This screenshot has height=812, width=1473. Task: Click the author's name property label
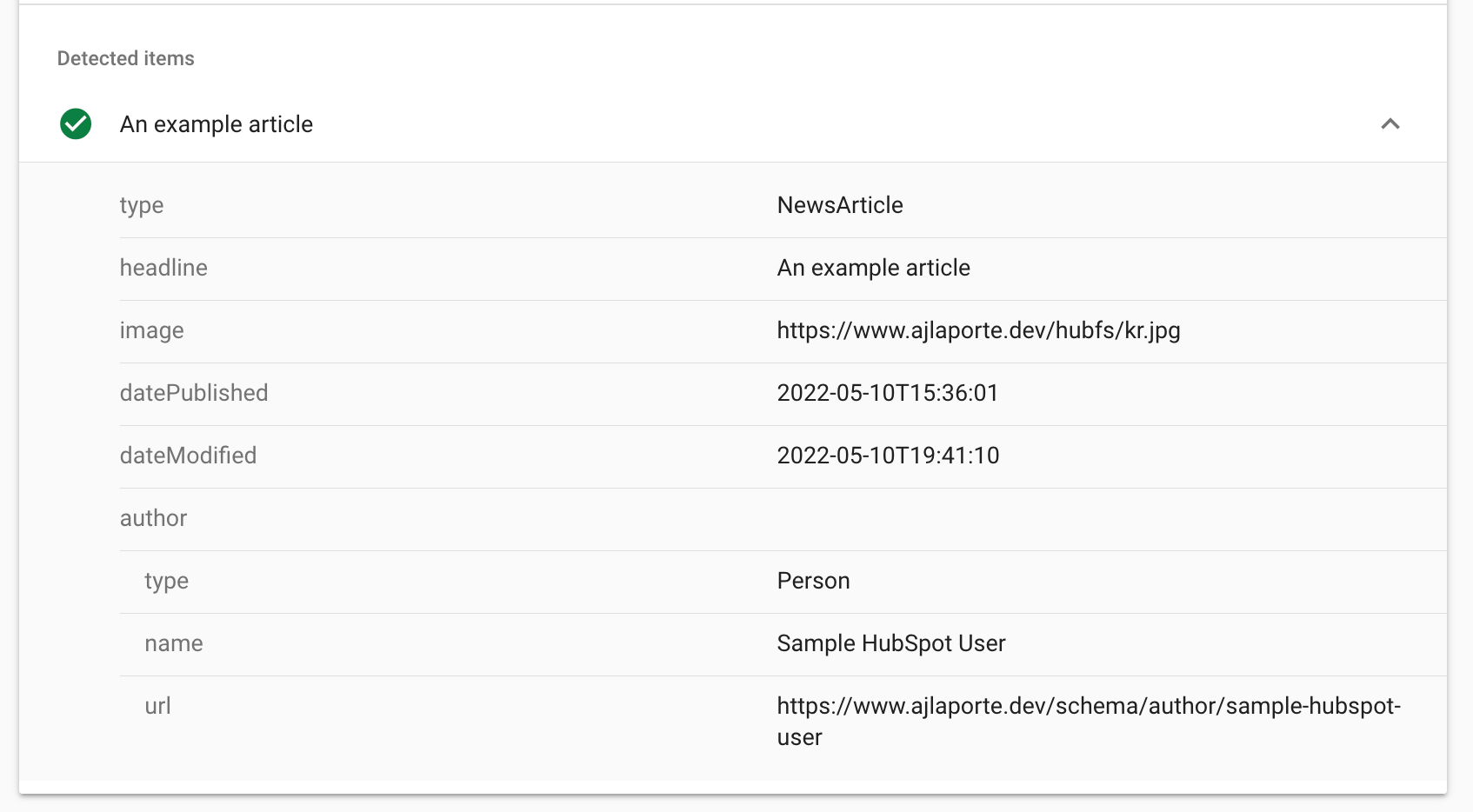point(173,643)
